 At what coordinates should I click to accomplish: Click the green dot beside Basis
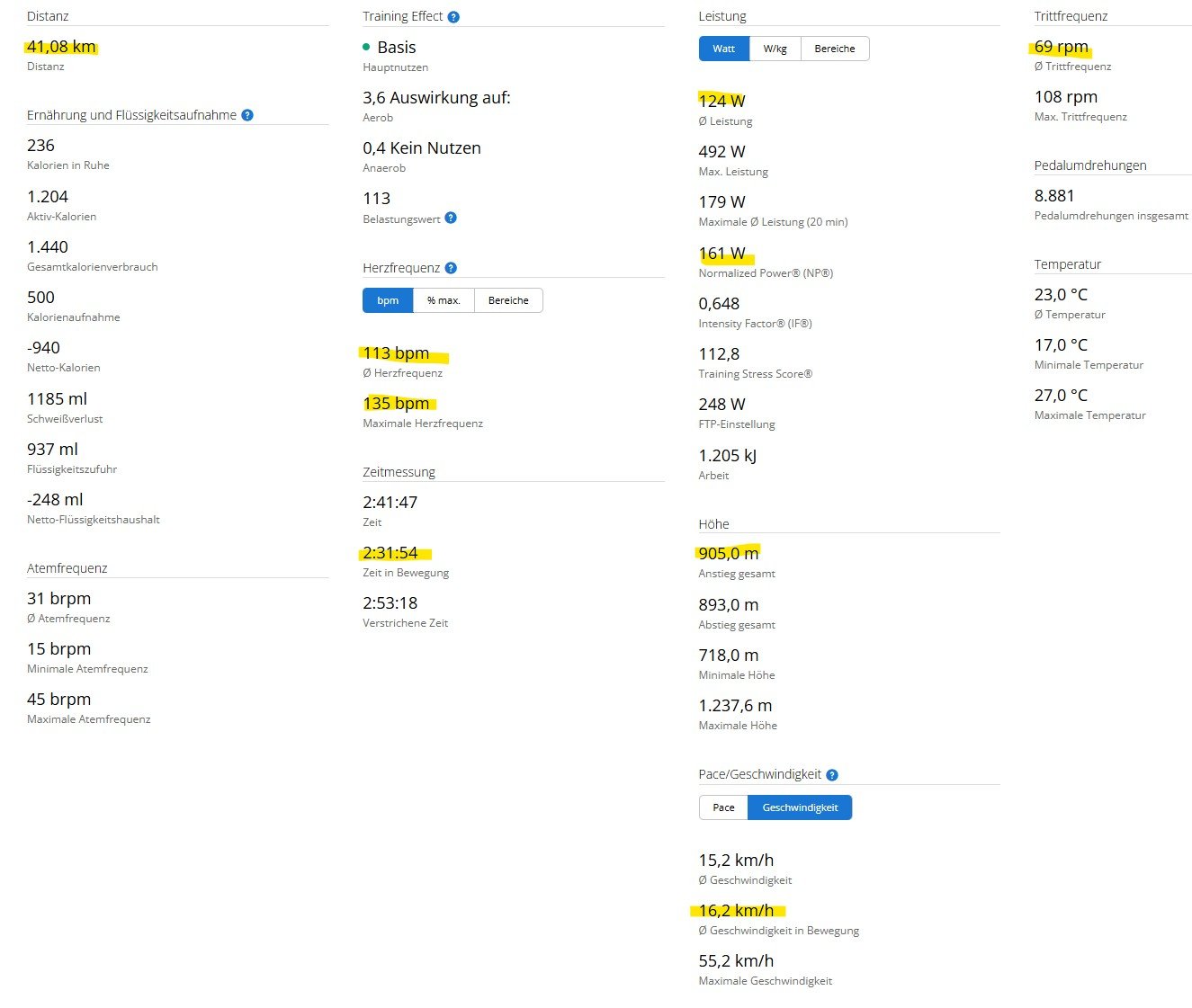366,47
